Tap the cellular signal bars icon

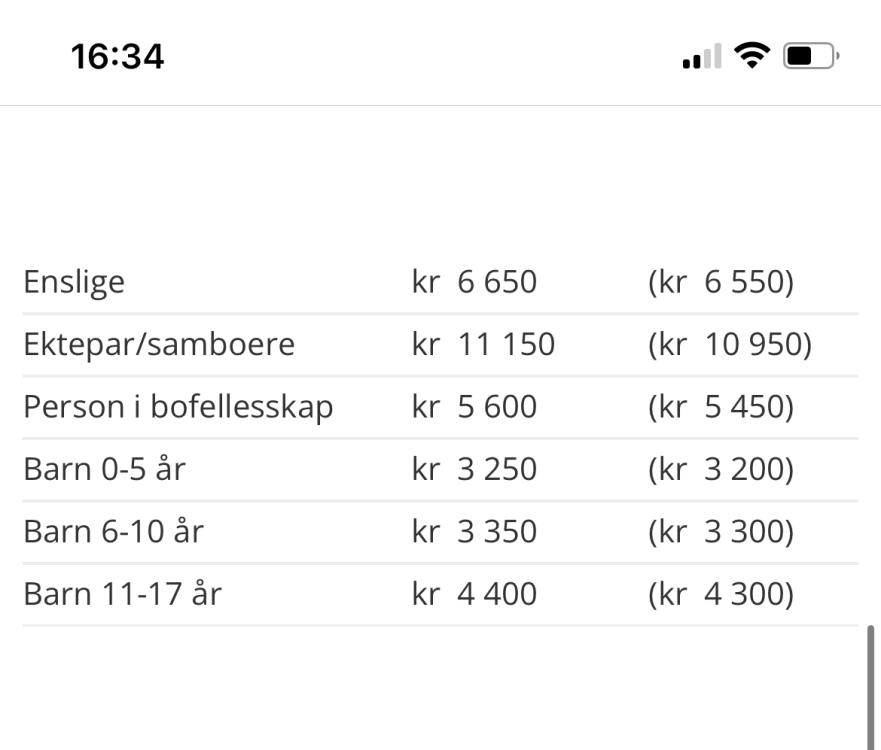[702, 56]
